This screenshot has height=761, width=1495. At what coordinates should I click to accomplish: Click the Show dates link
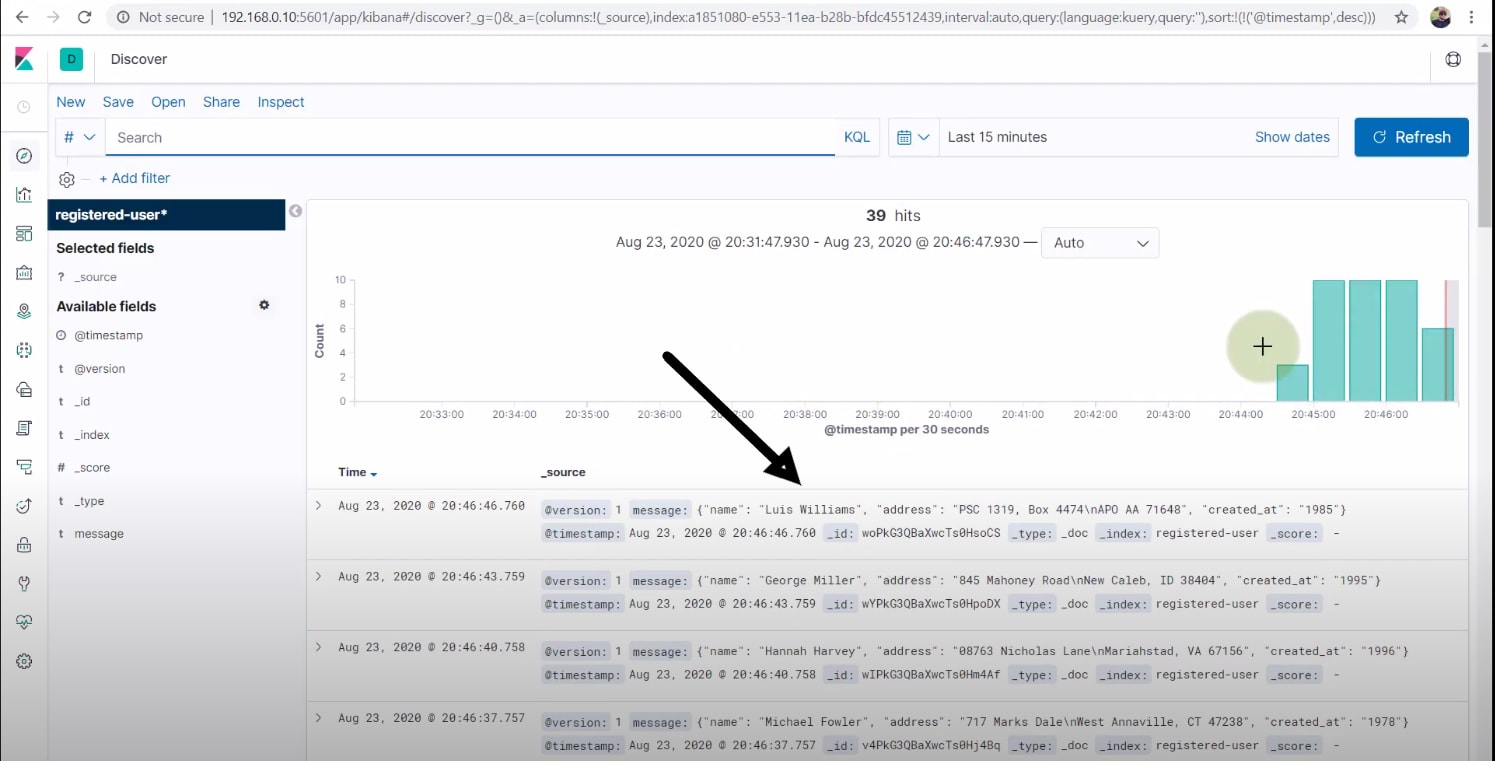pyautogui.click(x=1292, y=137)
